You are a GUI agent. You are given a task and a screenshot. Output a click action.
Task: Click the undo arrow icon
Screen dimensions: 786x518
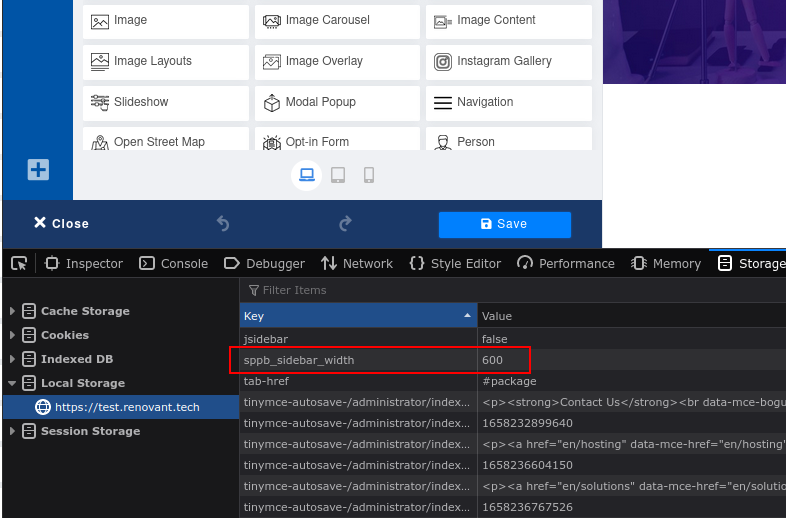[x=223, y=224]
